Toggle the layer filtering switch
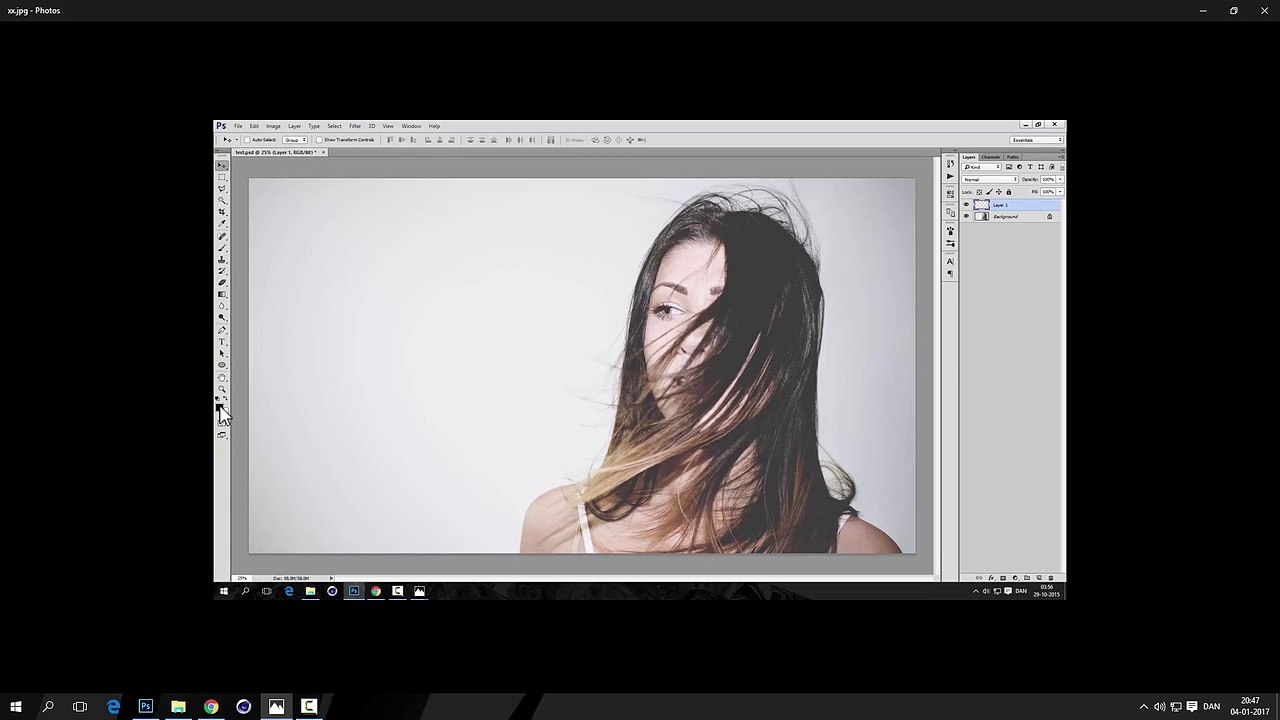1280x720 pixels. click(1063, 167)
